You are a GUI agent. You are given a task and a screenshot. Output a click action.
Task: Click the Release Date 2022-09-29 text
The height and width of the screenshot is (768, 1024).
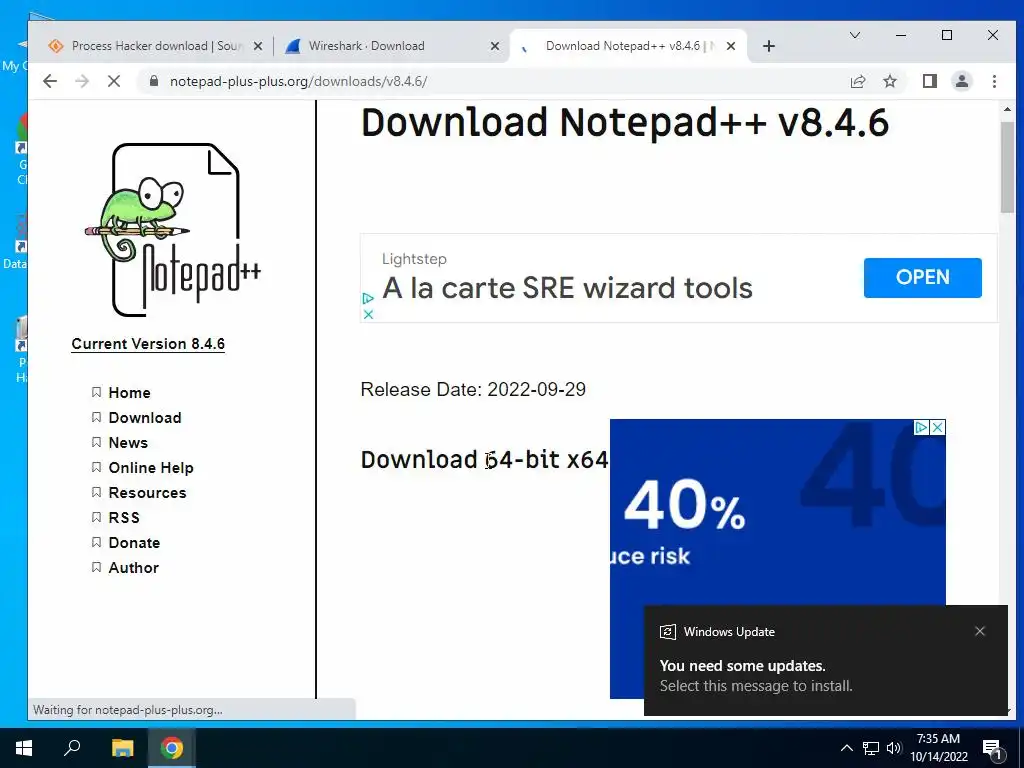coord(473,389)
